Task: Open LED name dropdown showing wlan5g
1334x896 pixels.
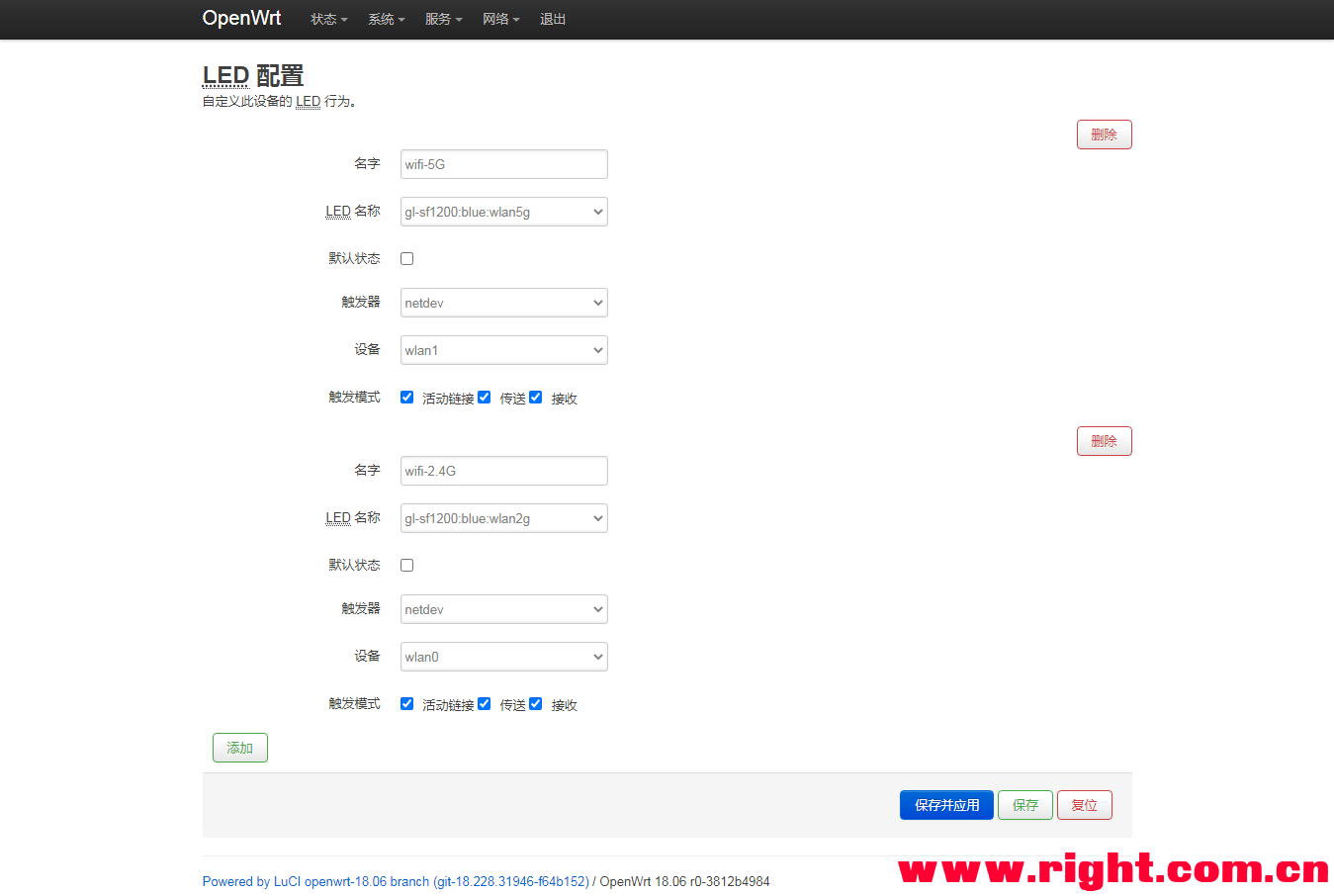Action: 503,212
